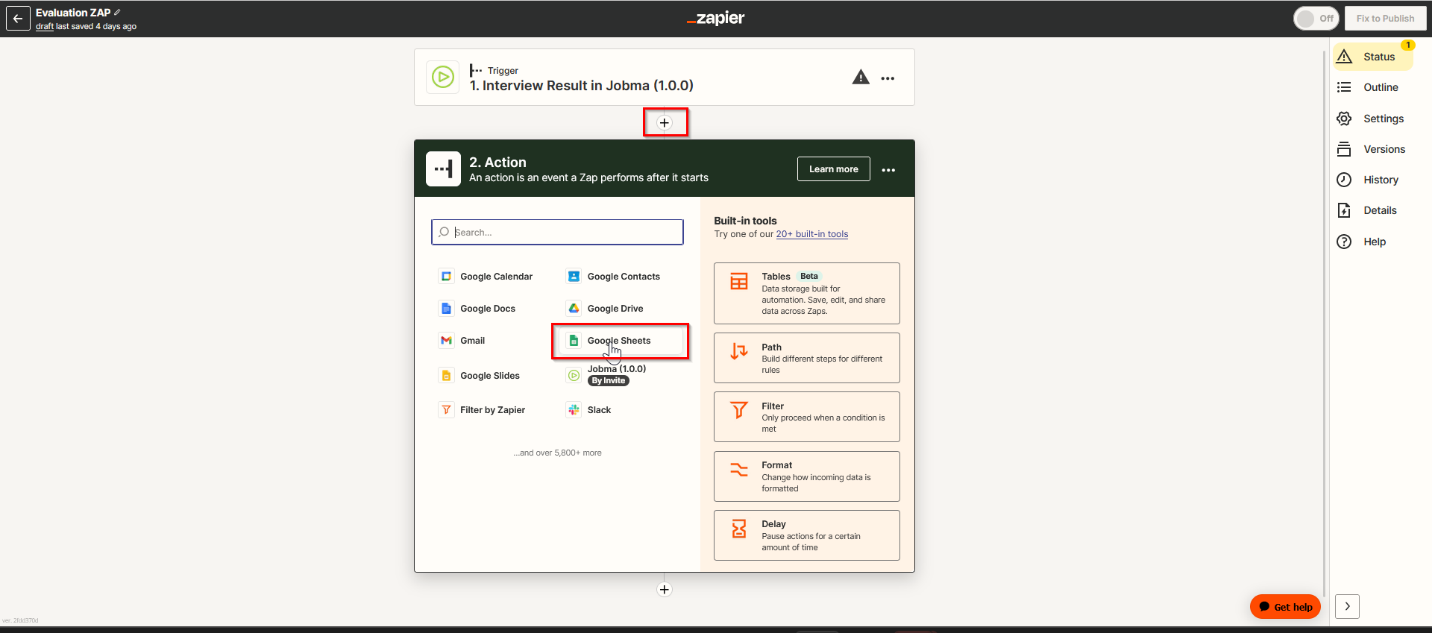Open the Settings sidebar panel

click(x=1370, y=119)
